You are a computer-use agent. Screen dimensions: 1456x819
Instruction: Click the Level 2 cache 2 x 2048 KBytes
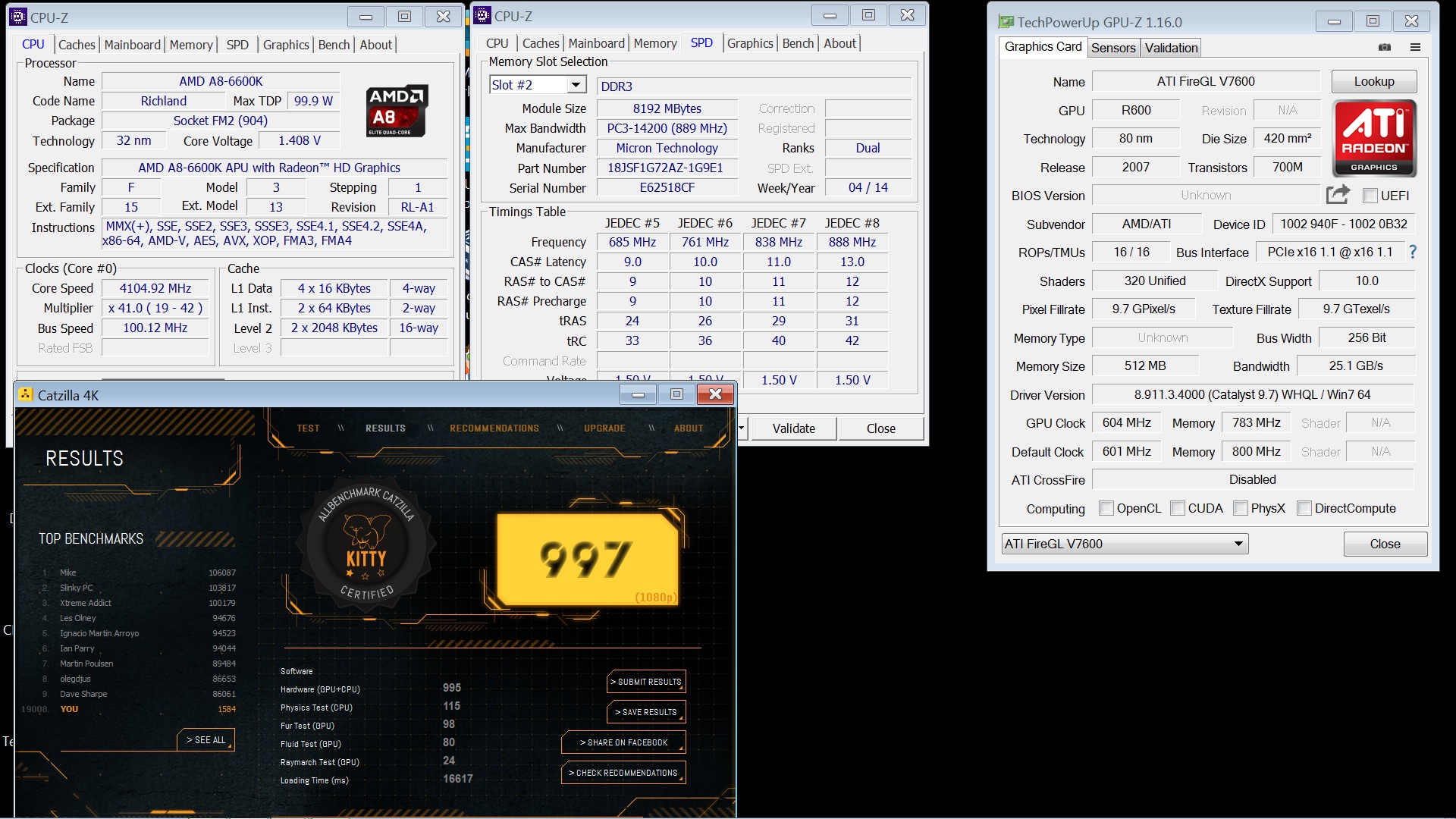point(334,328)
